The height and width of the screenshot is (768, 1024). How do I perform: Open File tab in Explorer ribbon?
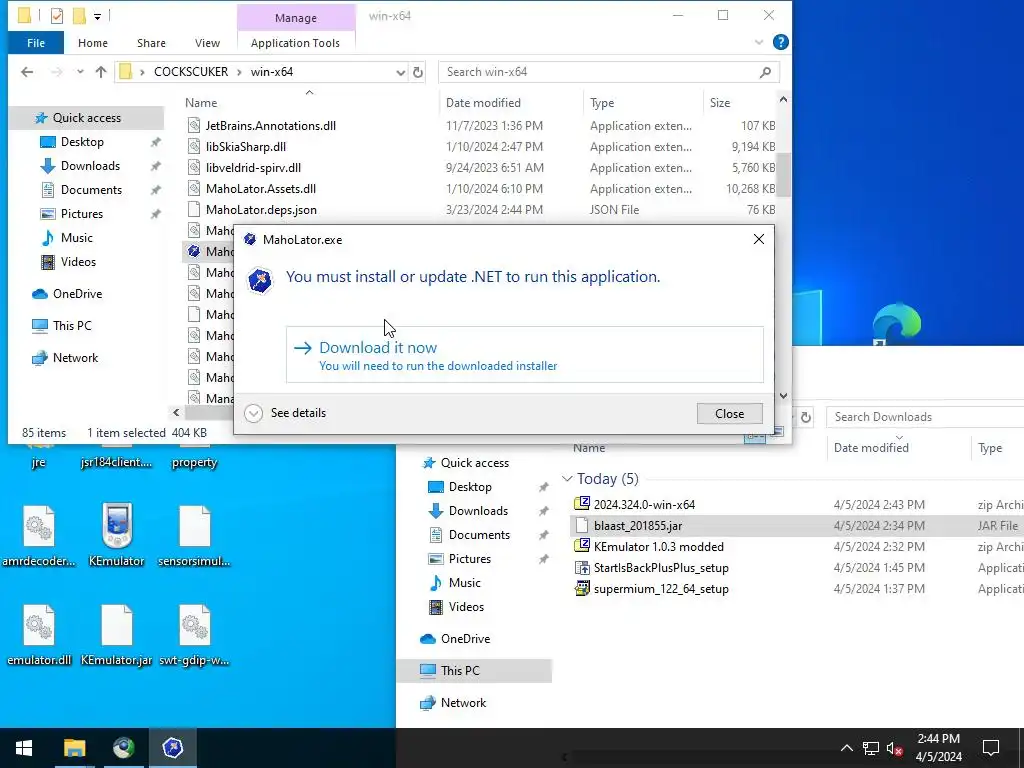(x=36, y=43)
